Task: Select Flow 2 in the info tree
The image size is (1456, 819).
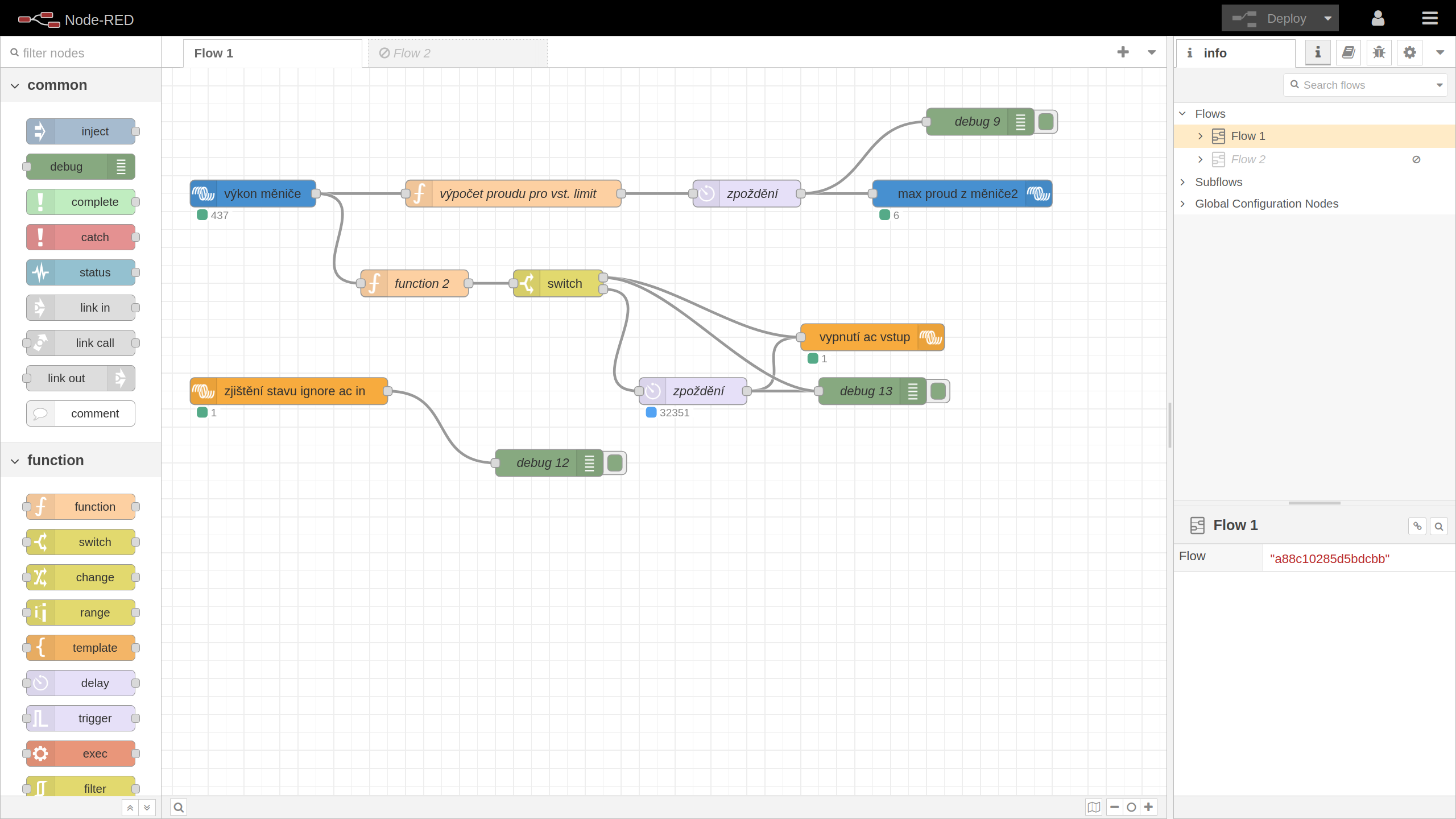Action: [x=1248, y=159]
